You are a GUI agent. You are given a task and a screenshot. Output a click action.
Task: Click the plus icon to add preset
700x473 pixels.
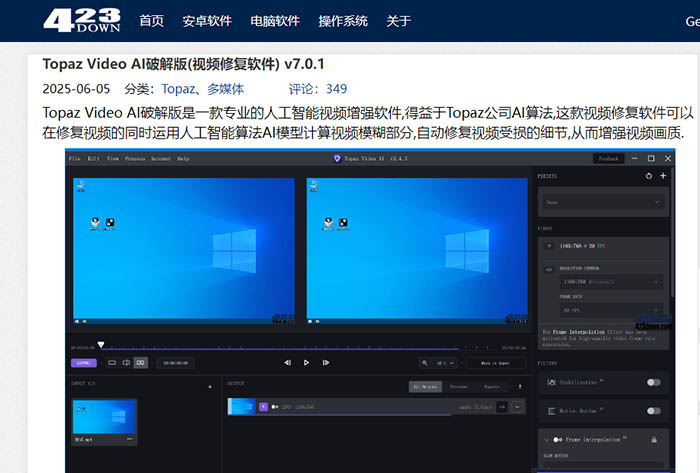point(663,176)
